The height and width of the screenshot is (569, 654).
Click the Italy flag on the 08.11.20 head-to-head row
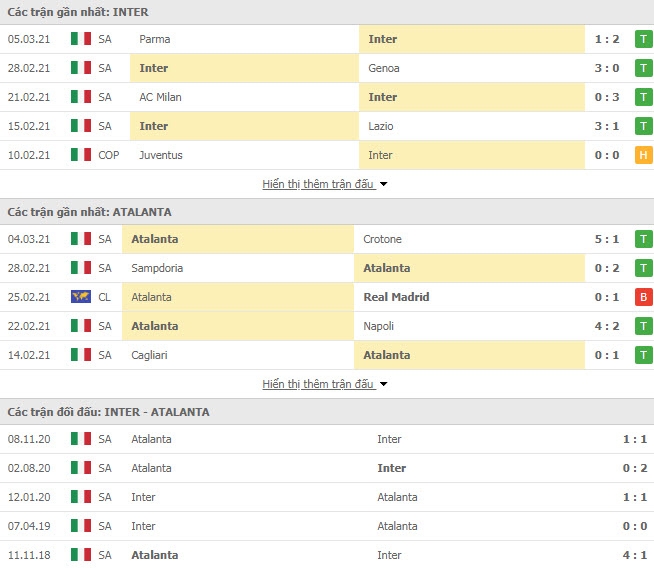(x=81, y=439)
